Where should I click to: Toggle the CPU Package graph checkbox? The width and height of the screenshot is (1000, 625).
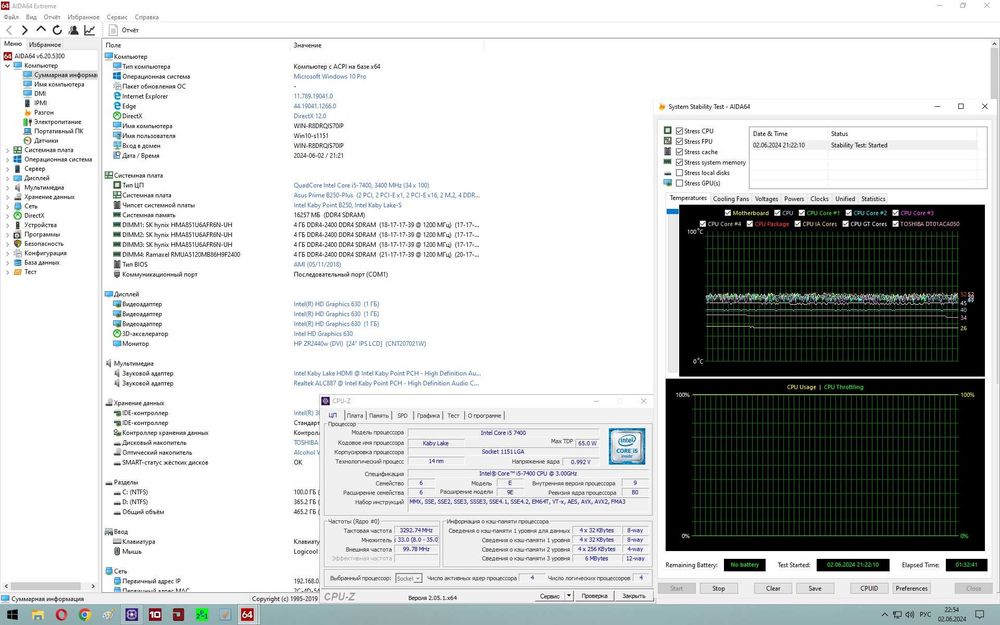point(750,224)
